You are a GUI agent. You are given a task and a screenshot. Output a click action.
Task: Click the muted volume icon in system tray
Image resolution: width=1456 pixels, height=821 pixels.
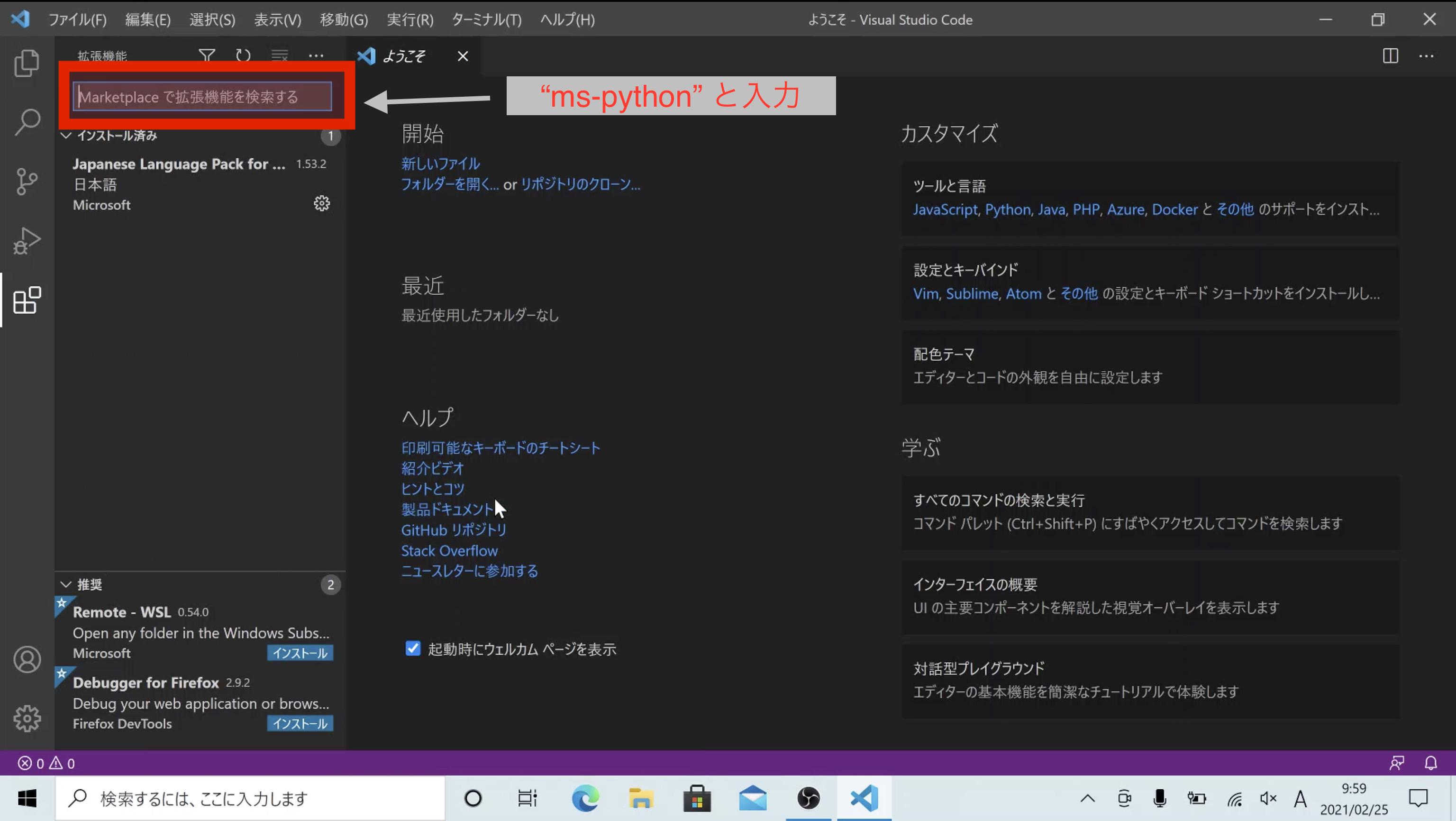1268,798
